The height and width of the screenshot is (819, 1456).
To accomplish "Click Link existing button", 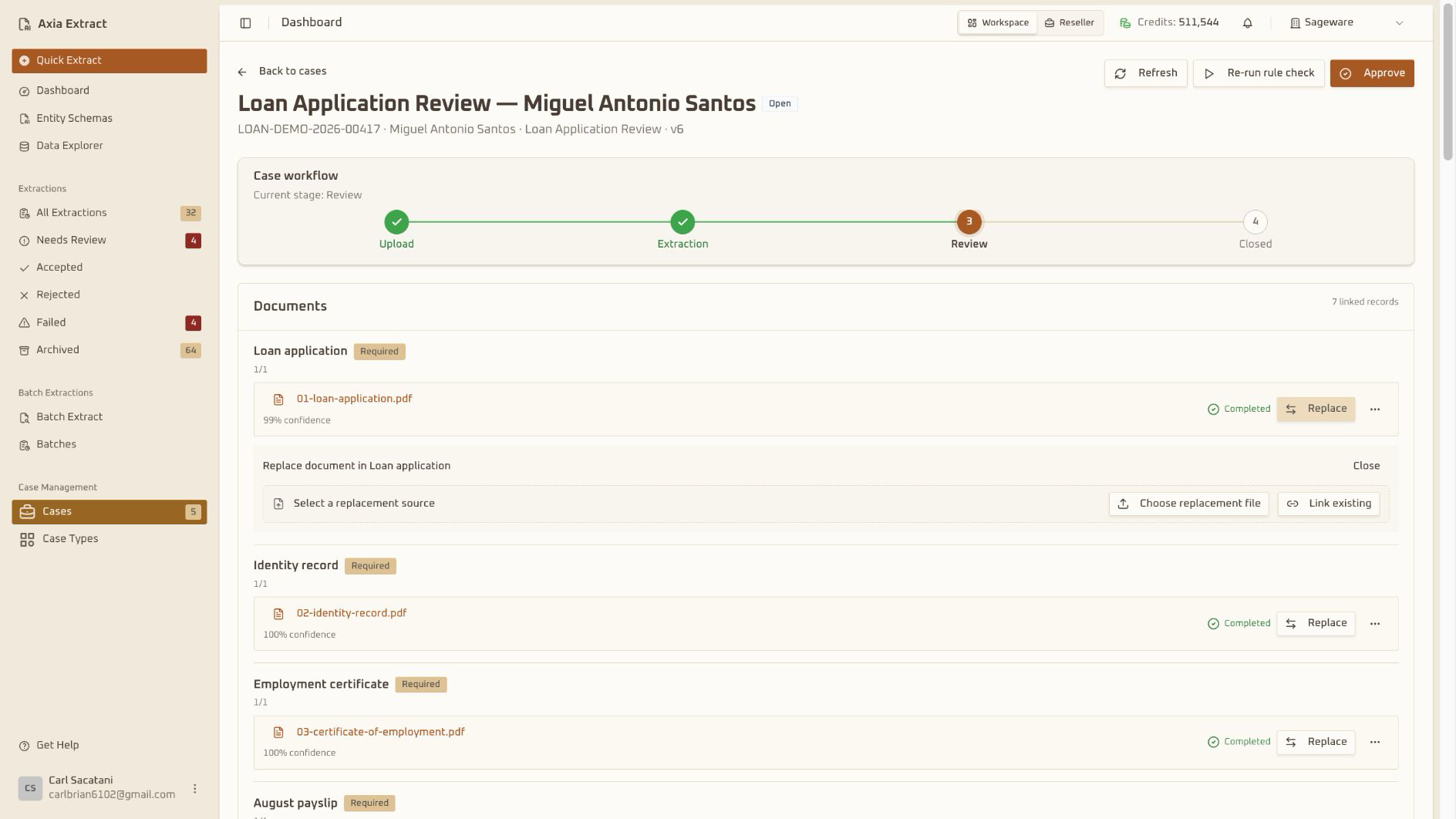I will [x=1329, y=504].
